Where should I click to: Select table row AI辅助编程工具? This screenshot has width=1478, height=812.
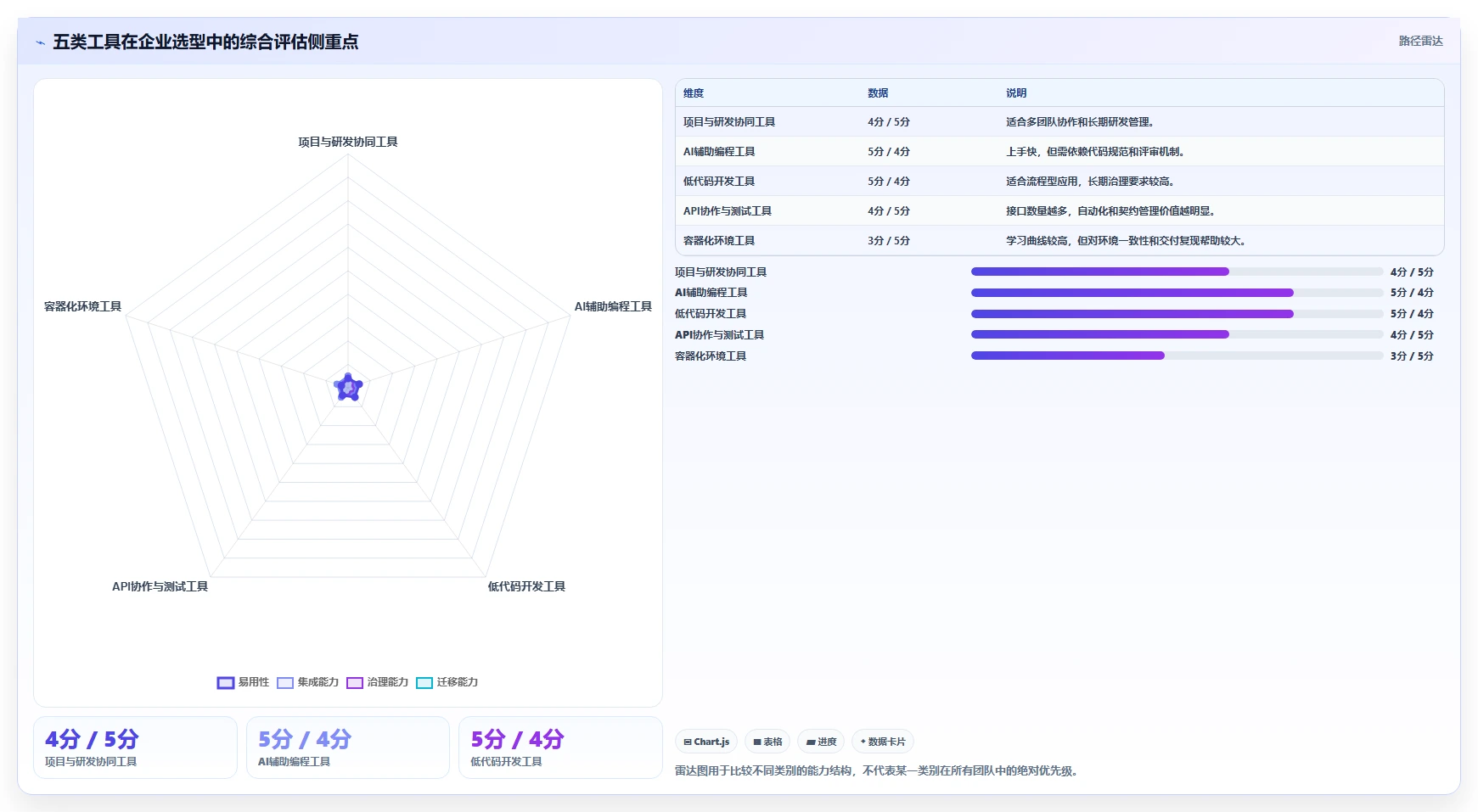[x=1059, y=152]
